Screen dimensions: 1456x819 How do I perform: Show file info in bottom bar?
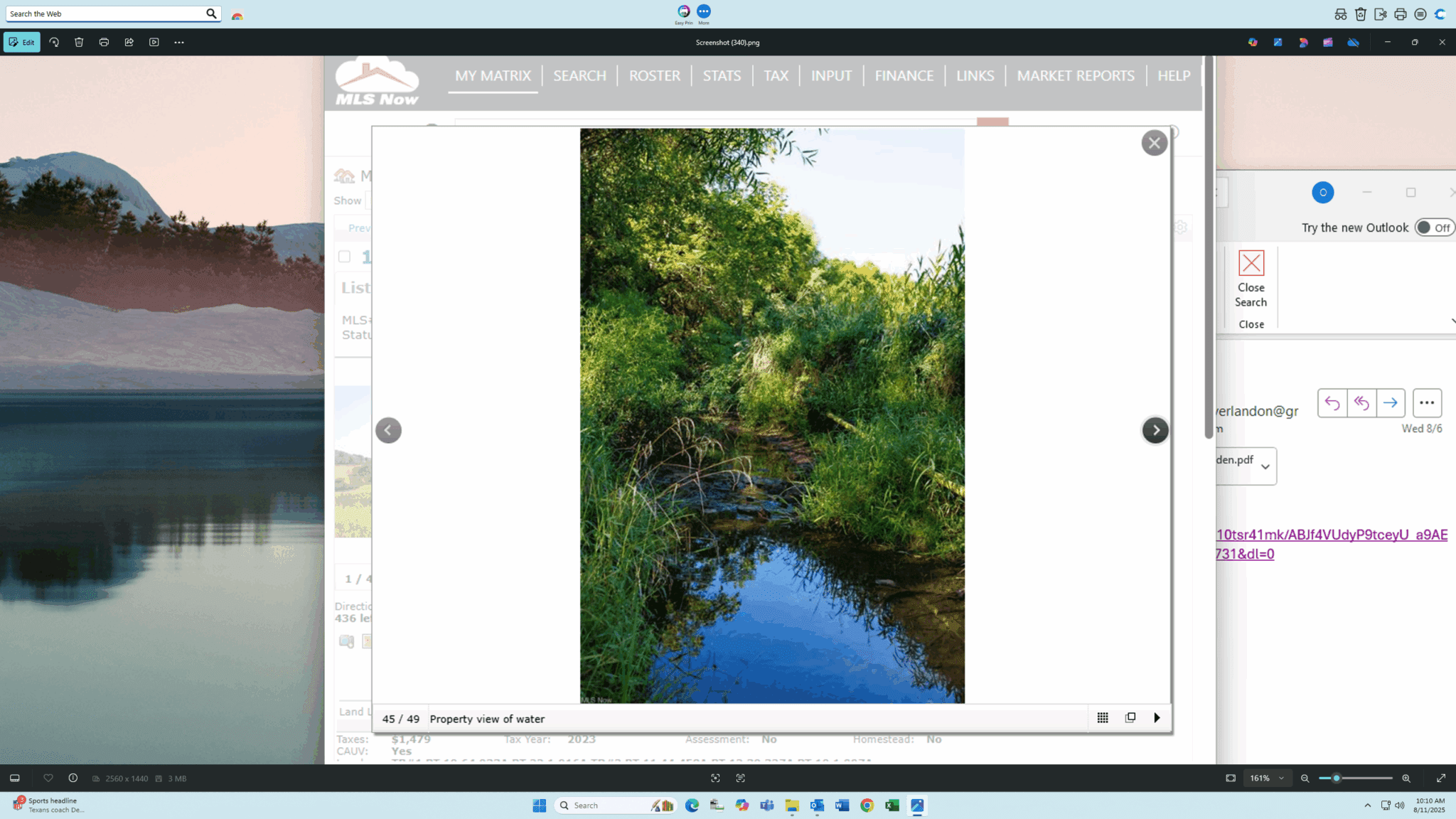tap(73, 778)
